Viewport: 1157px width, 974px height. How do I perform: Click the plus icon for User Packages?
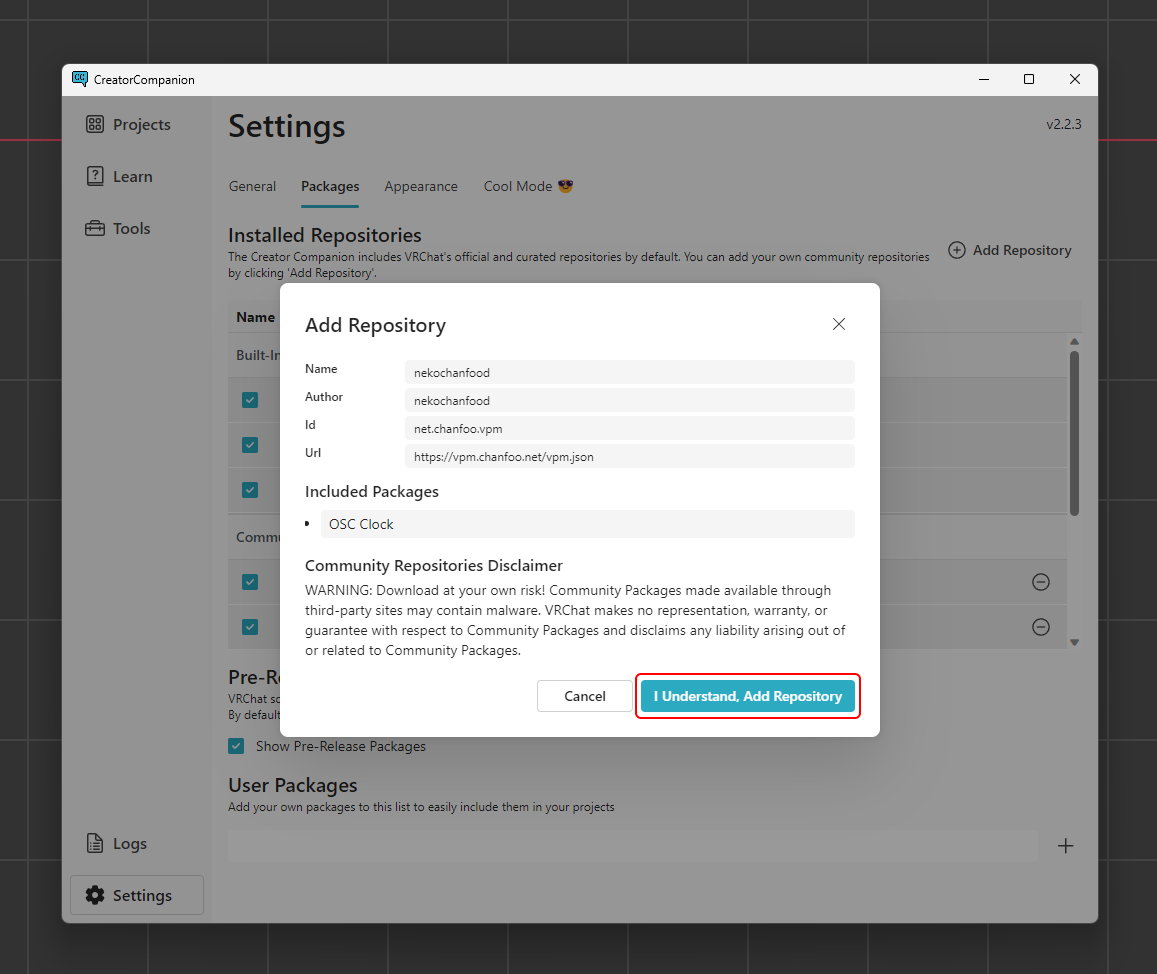pyautogui.click(x=1066, y=846)
